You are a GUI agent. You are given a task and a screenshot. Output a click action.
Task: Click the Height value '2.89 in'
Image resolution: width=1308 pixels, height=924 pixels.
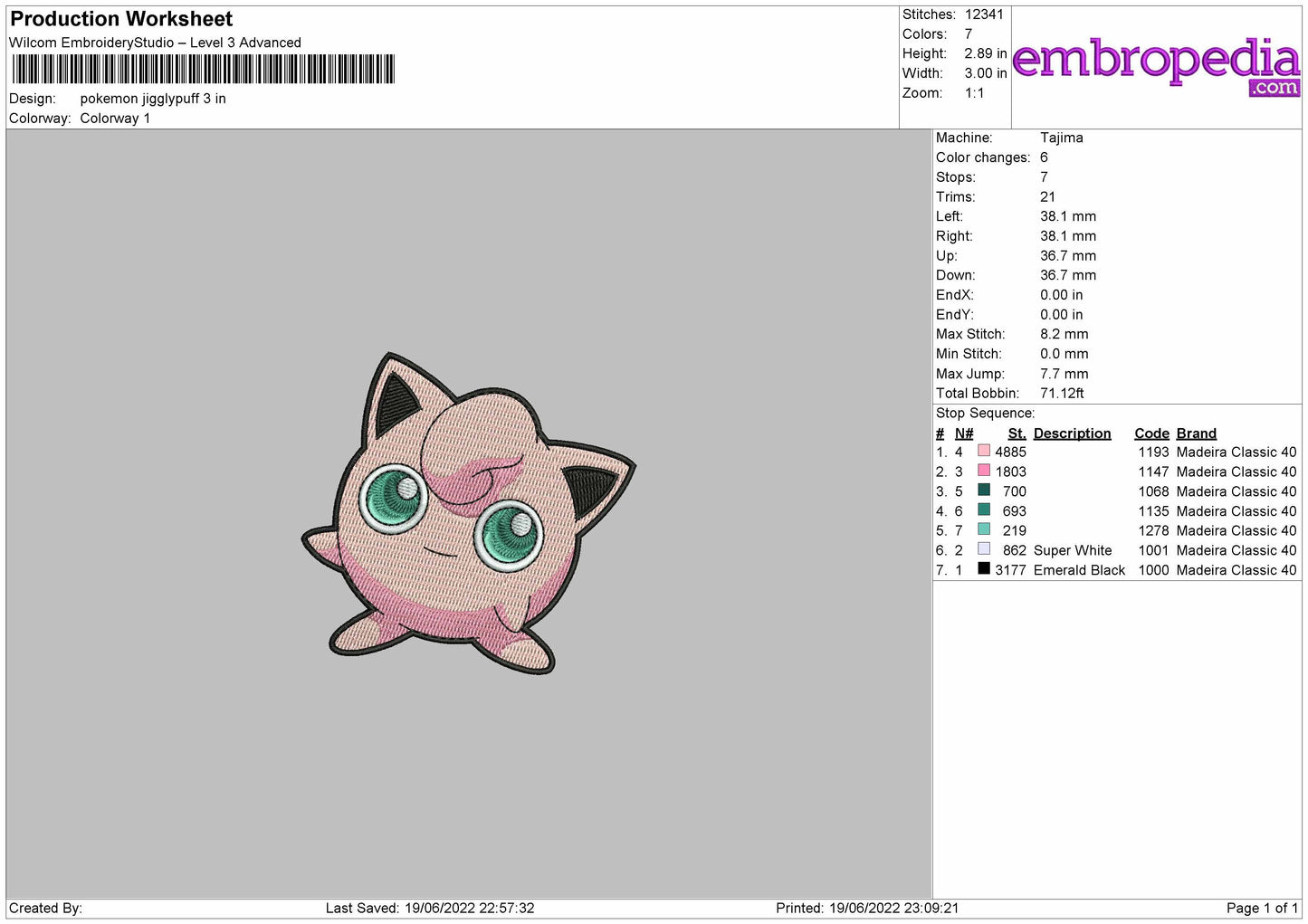tap(986, 53)
